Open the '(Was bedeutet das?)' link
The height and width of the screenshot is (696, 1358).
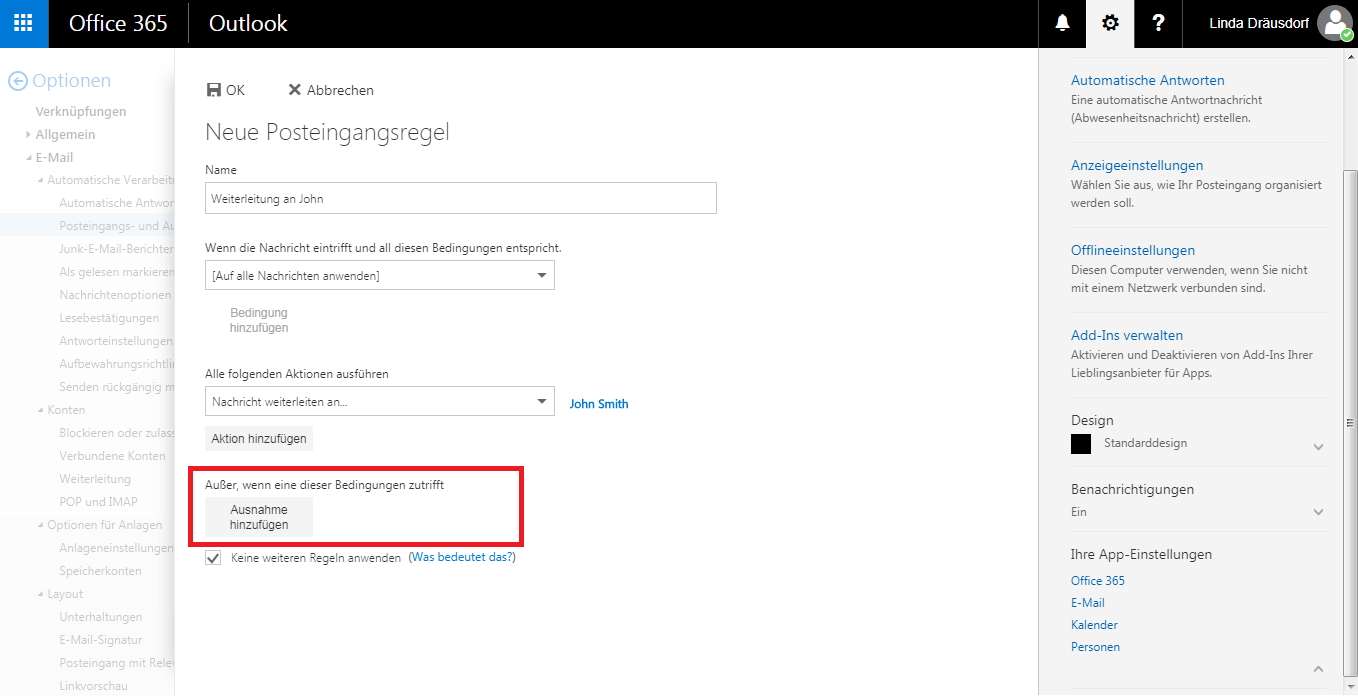[x=462, y=557]
